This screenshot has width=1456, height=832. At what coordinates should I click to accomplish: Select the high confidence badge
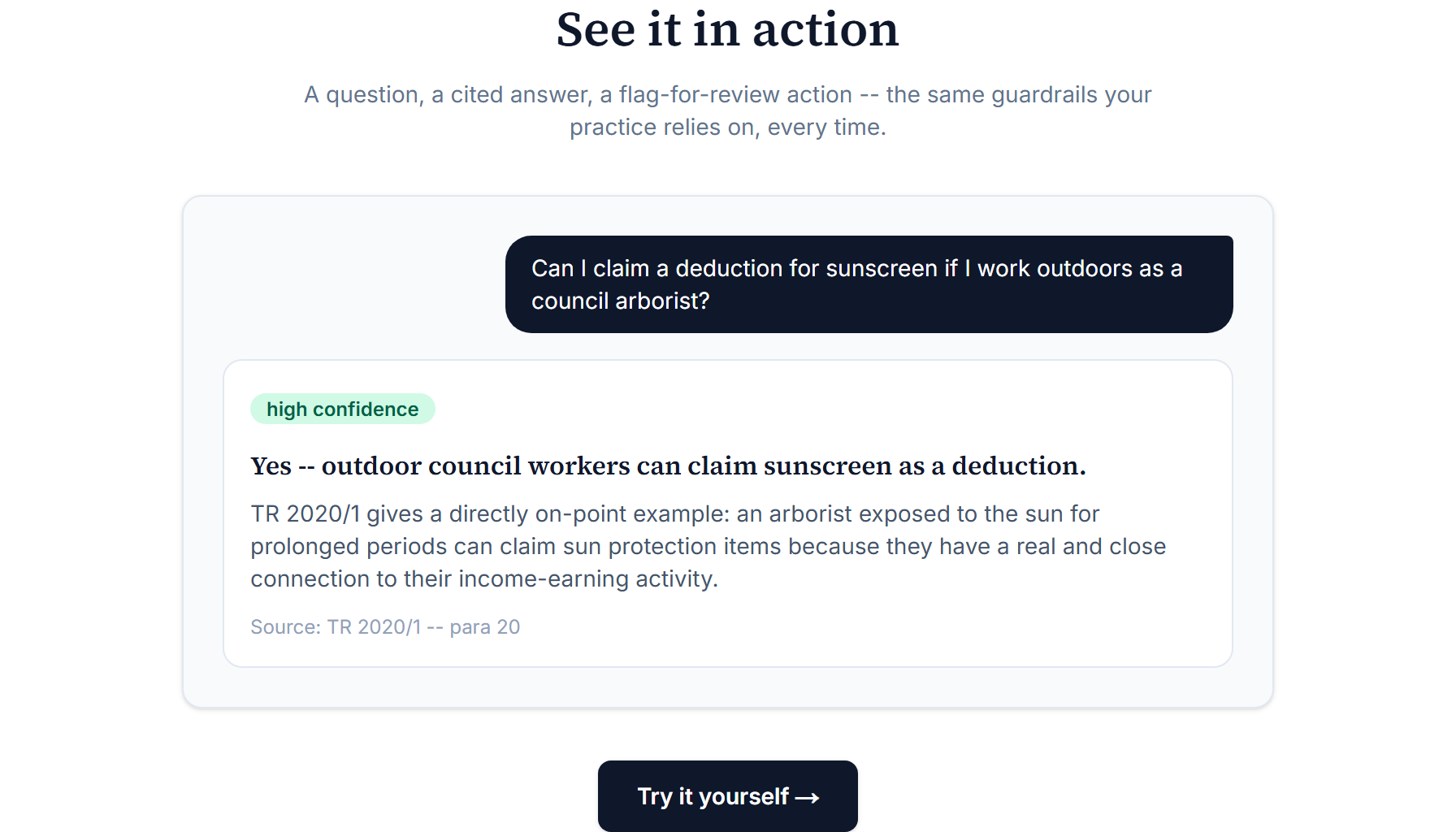pos(343,409)
